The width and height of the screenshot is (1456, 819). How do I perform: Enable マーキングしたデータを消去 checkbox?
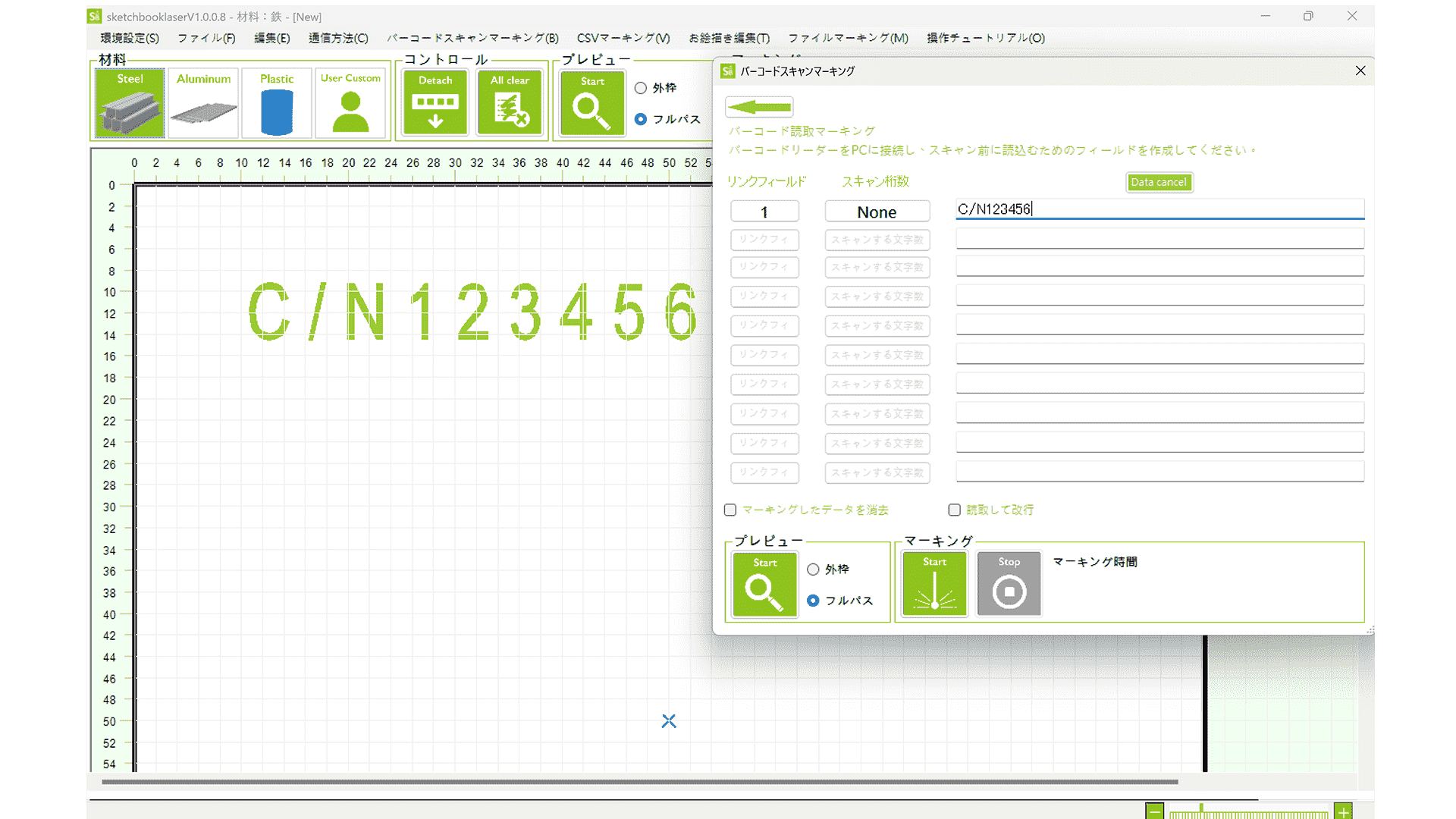pyautogui.click(x=730, y=510)
